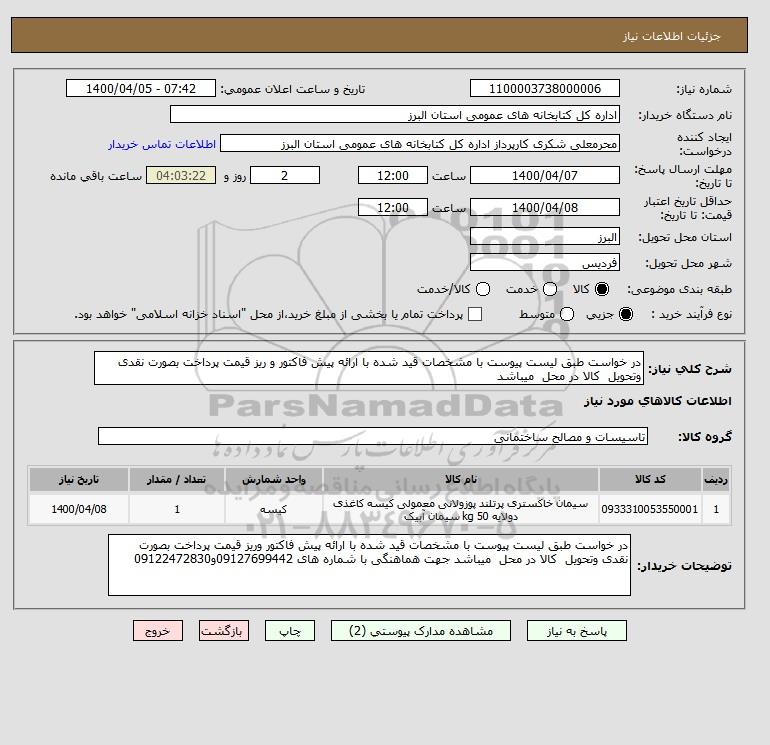This screenshot has width=770, height=745.
Task: Click the شرح کلی نیاز description box
Action: tap(369, 368)
